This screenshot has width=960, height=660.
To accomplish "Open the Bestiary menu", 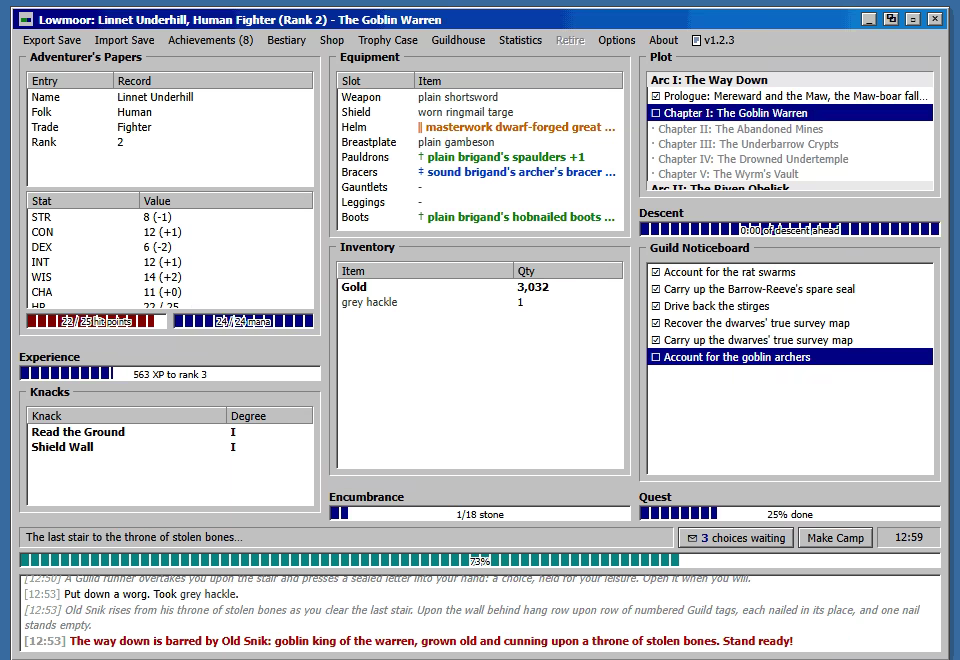I will pos(287,40).
